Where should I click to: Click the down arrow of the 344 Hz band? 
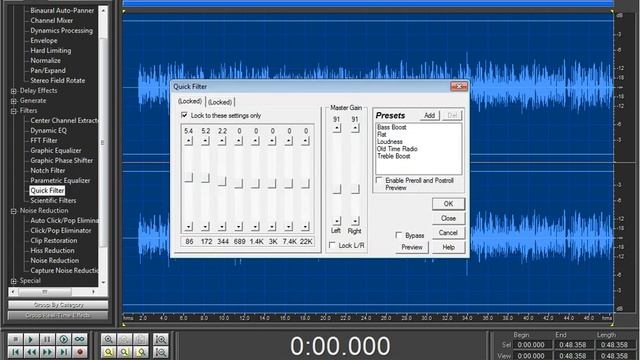click(x=222, y=226)
